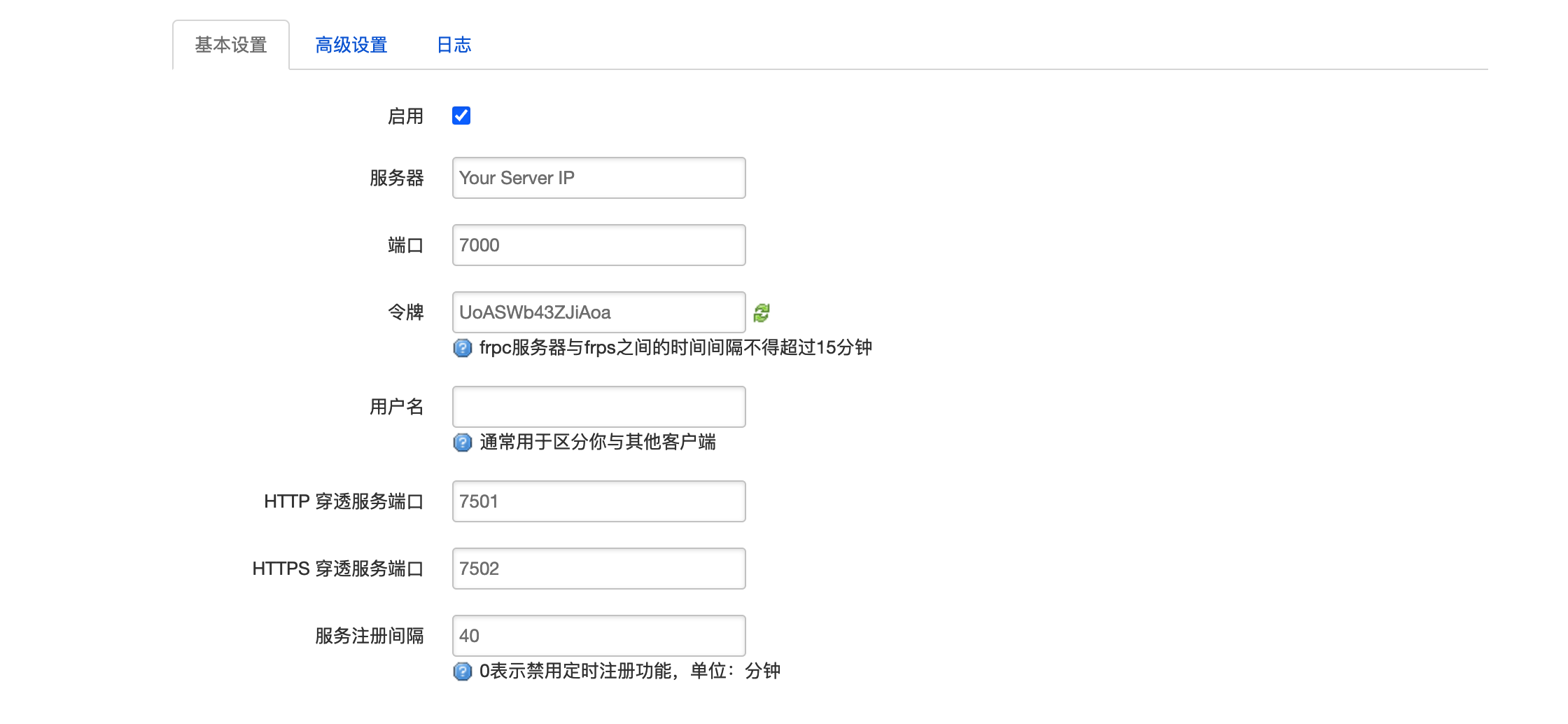The width and height of the screenshot is (1568, 724).
Task: Click help icon under the 用户名 field
Action: (x=463, y=443)
